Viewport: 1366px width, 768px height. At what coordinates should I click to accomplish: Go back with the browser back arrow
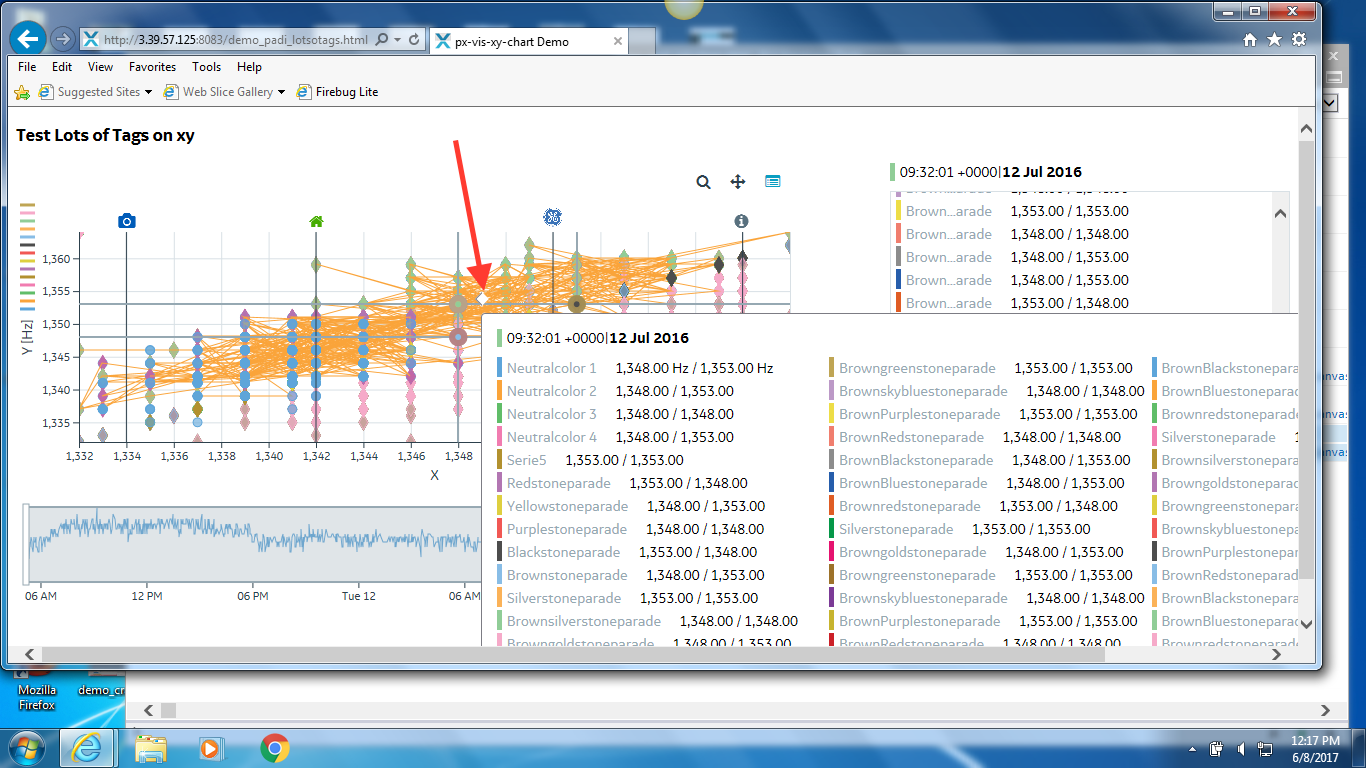(29, 39)
